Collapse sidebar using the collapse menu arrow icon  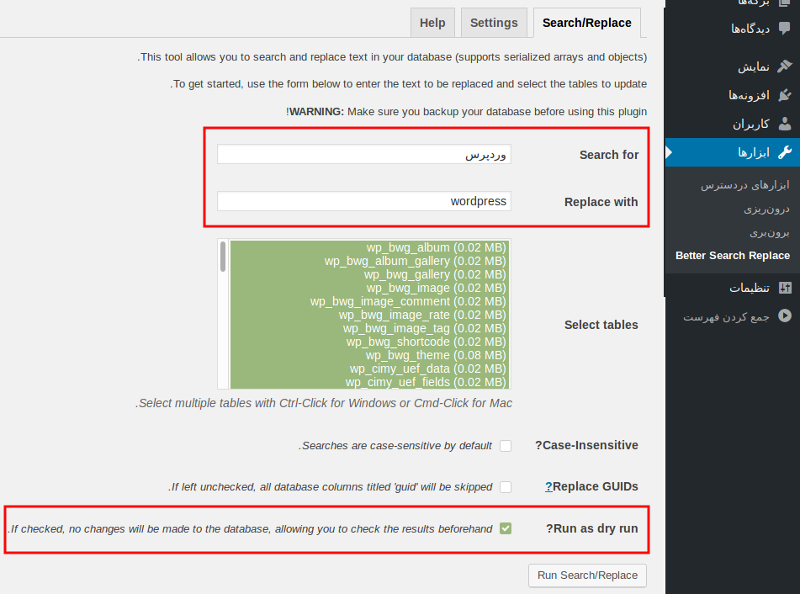[784, 316]
